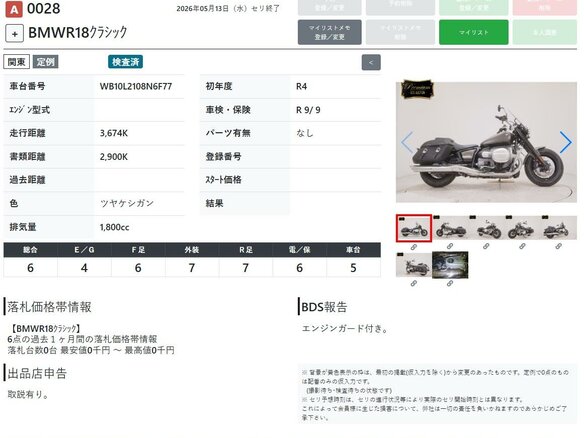
Task: Click the displacement value 1,800cc
Action: (x=114, y=227)
